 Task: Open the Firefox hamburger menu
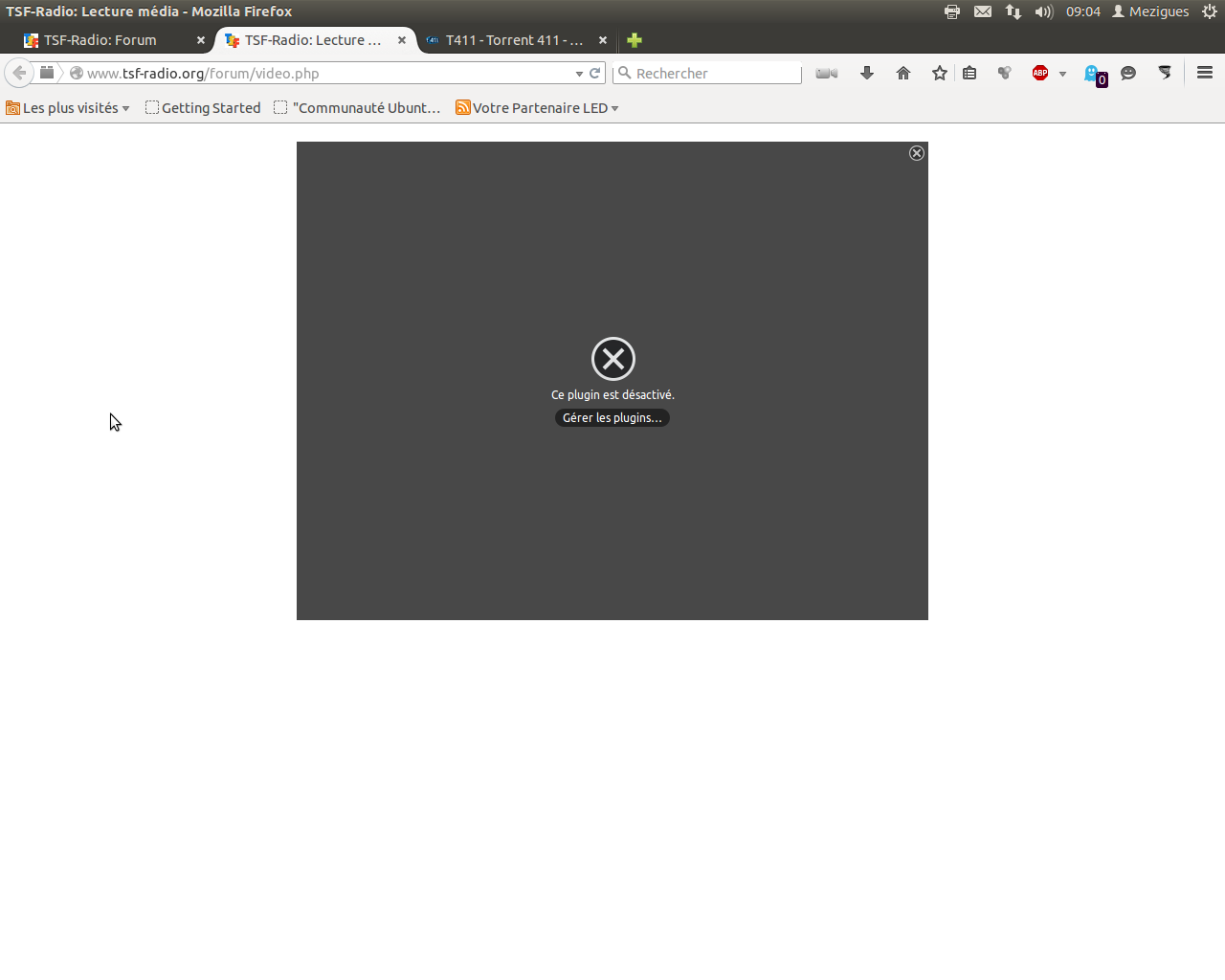click(1205, 73)
